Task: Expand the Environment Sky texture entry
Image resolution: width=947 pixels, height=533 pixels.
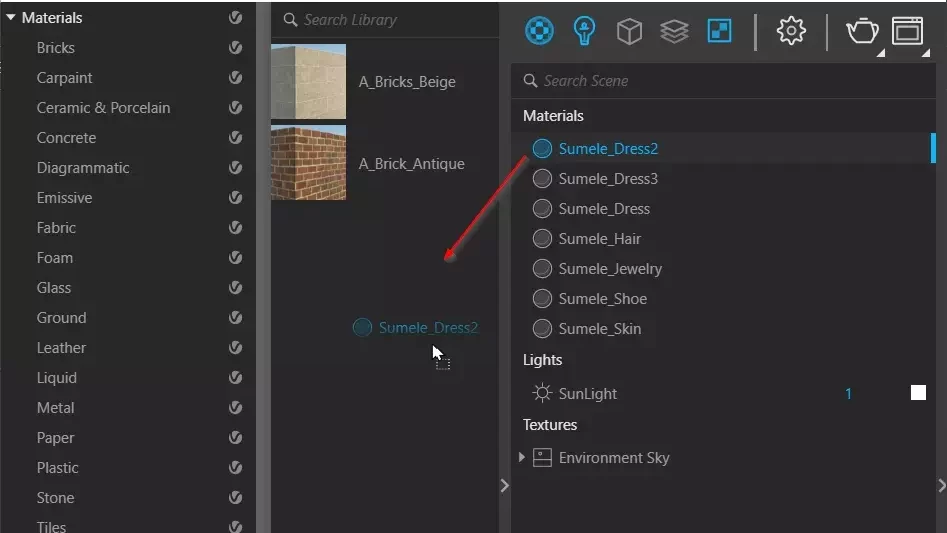Action: pos(522,458)
